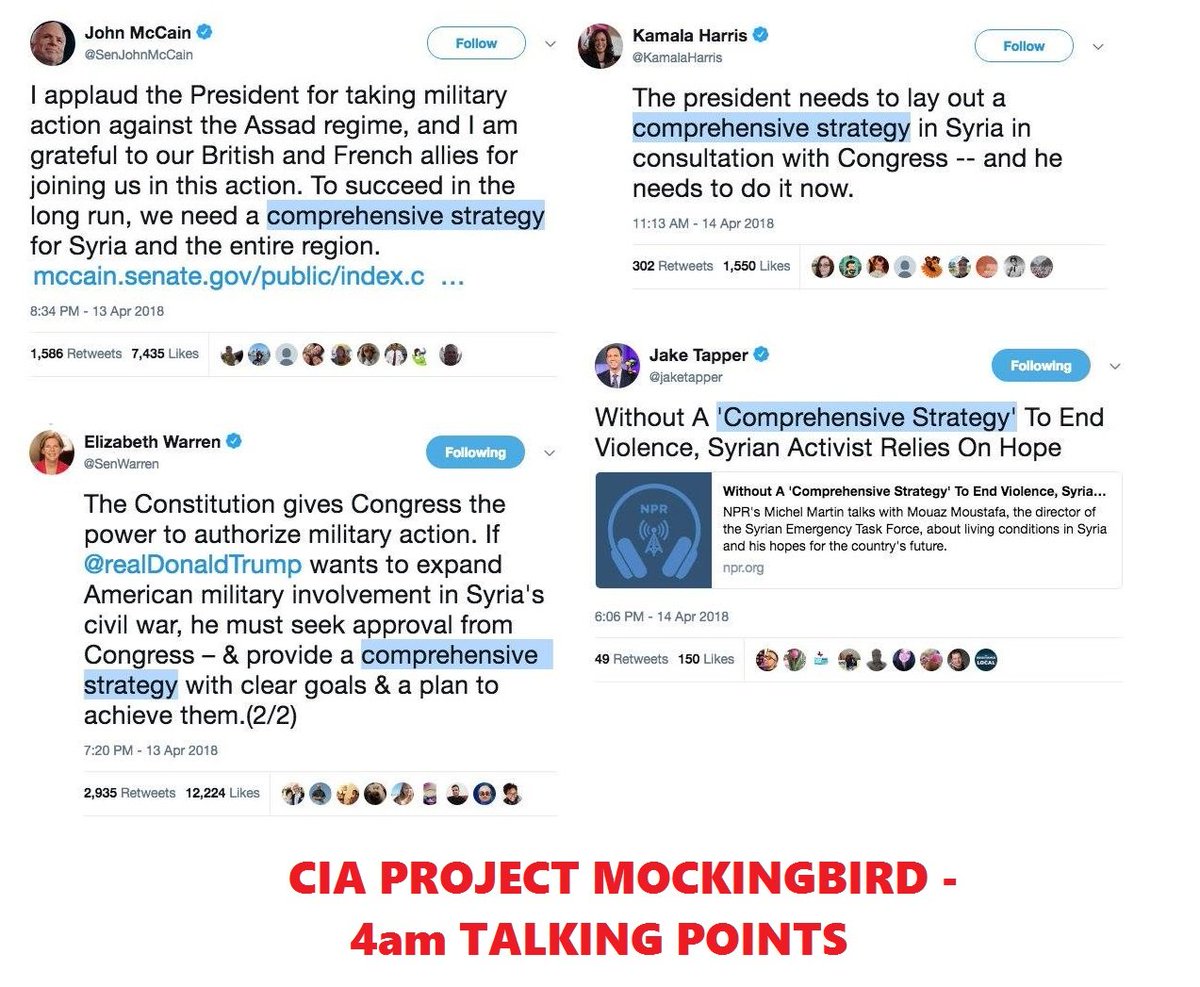The image size is (1200, 987).
Task: Open dropdown chevron on McCain's tweet
Action: (x=550, y=44)
